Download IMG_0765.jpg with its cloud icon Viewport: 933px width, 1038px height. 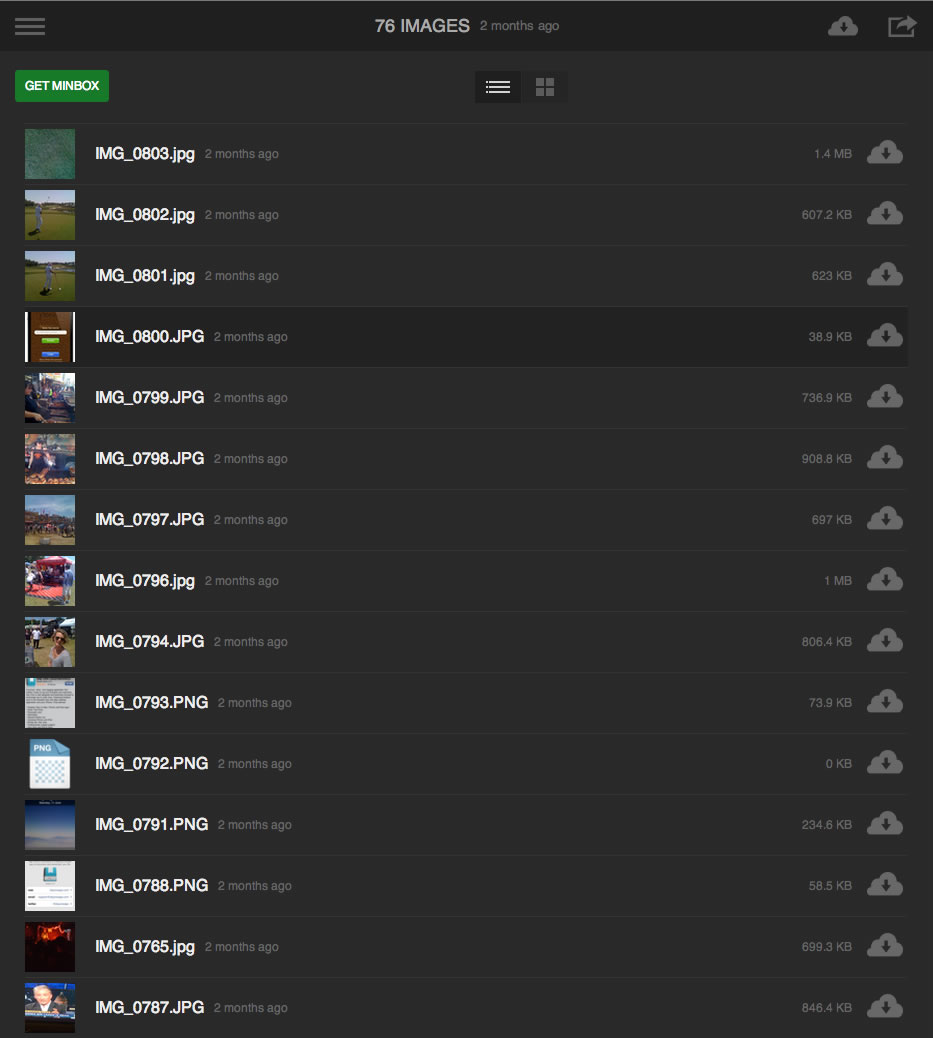pos(885,946)
